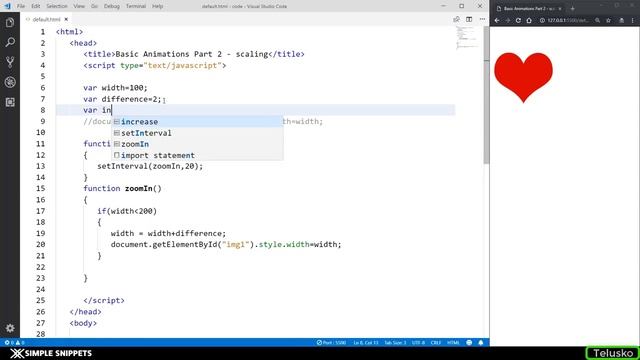
Task: Click the errors and warnings status indicator
Action: (x=14, y=342)
